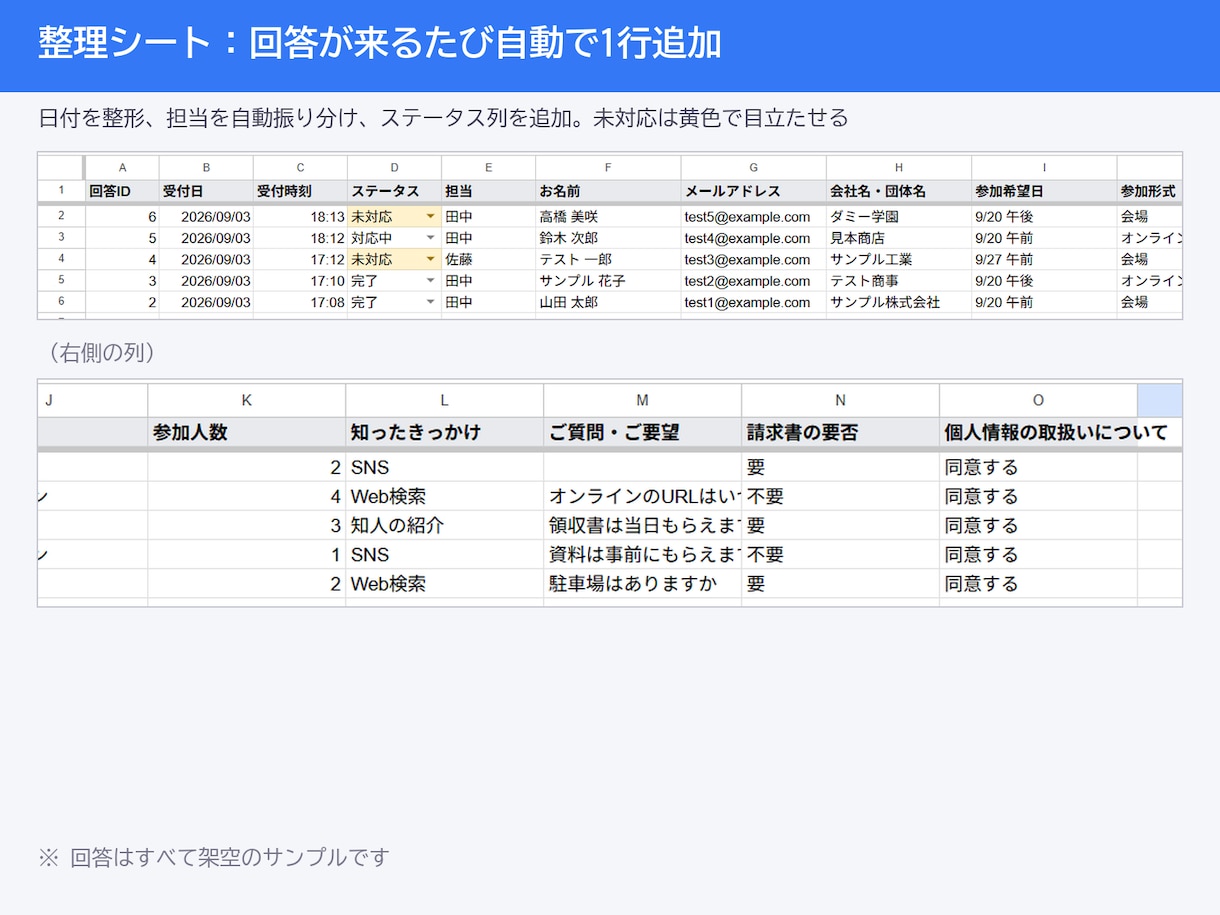
Task: Click the 回答ID header cell
Action: pyautogui.click(x=122, y=191)
